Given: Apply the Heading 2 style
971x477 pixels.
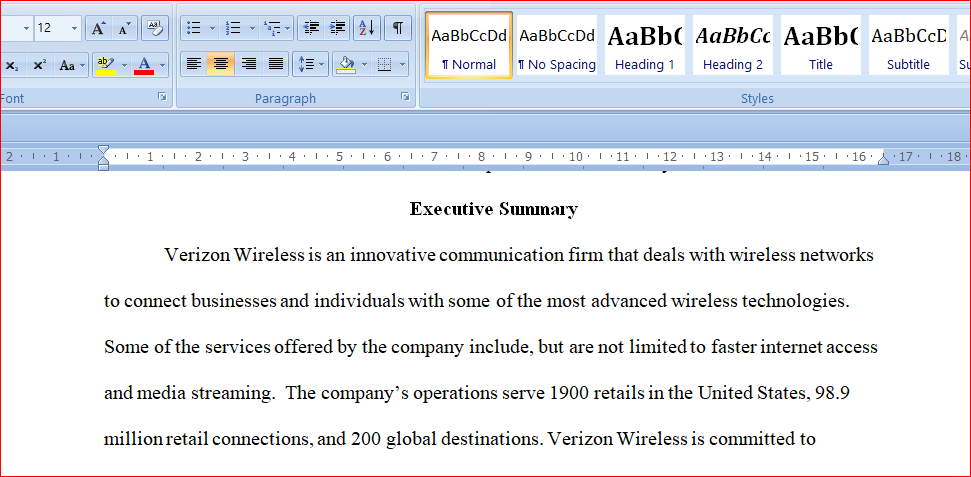Looking at the screenshot, I should point(733,45).
